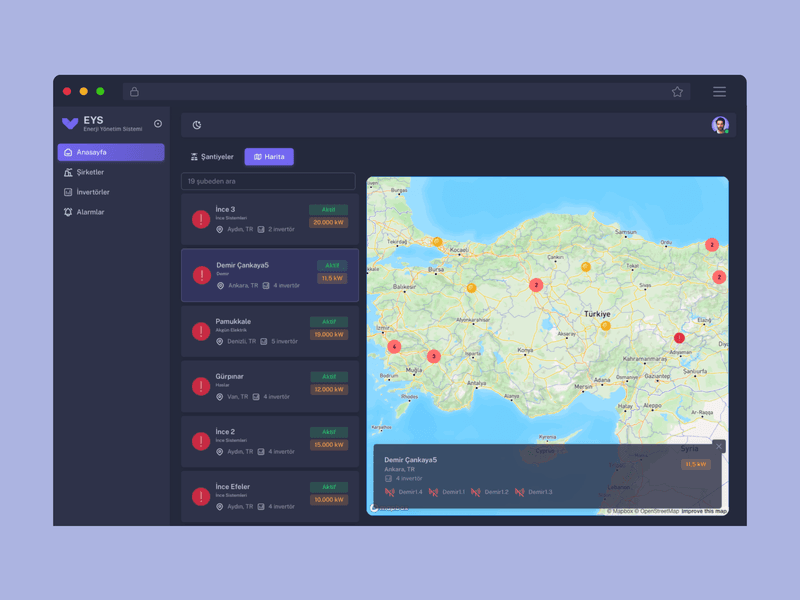Click the Gürpınar 12.000 kW badge
Image resolution: width=800 pixels, height=600 pixels.
click(x=329, y=390)
